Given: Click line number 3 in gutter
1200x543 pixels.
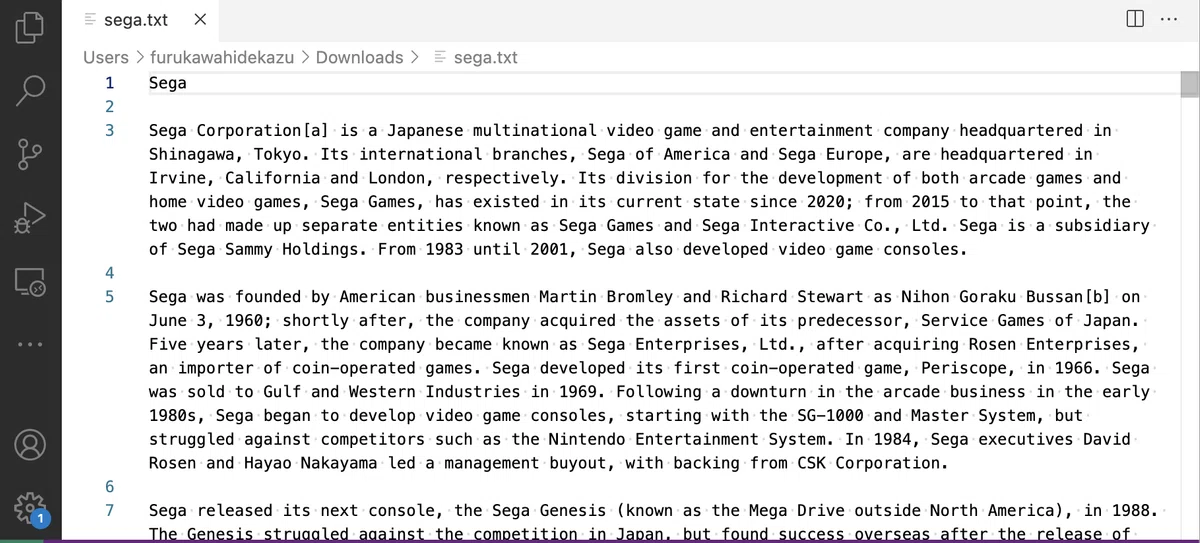Looking at the screenshot, I should point(109,130).
